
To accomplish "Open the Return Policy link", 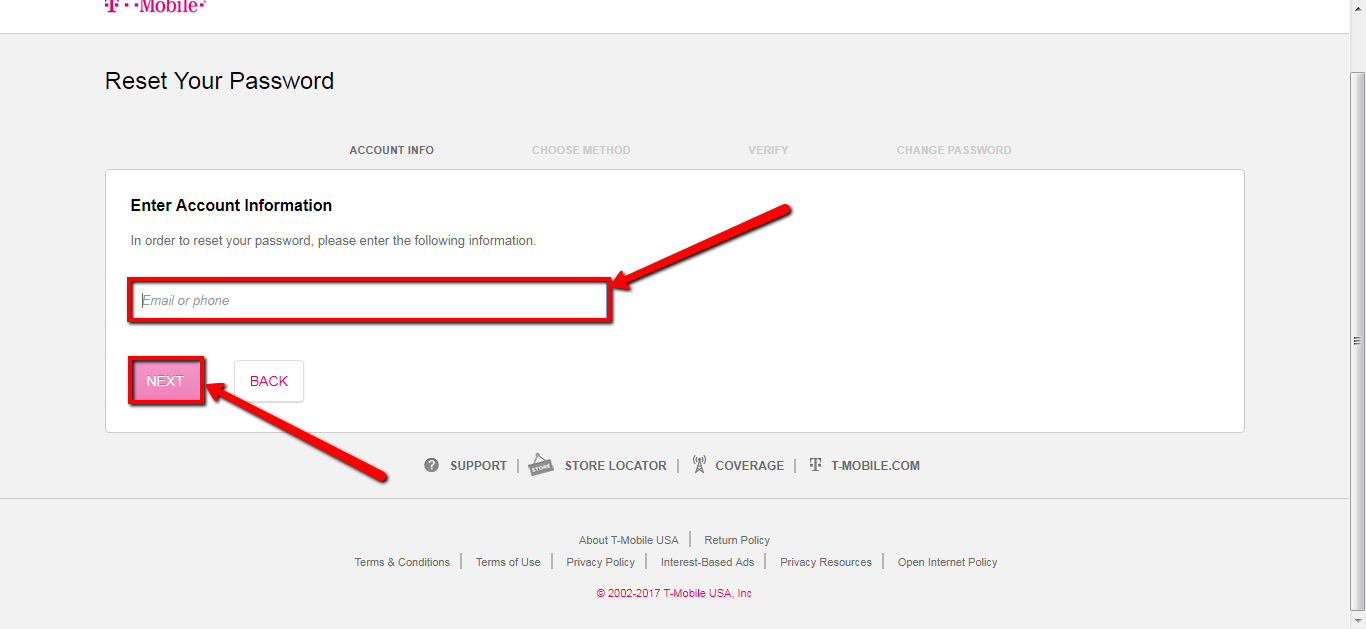I will click(x=736, y=539).
